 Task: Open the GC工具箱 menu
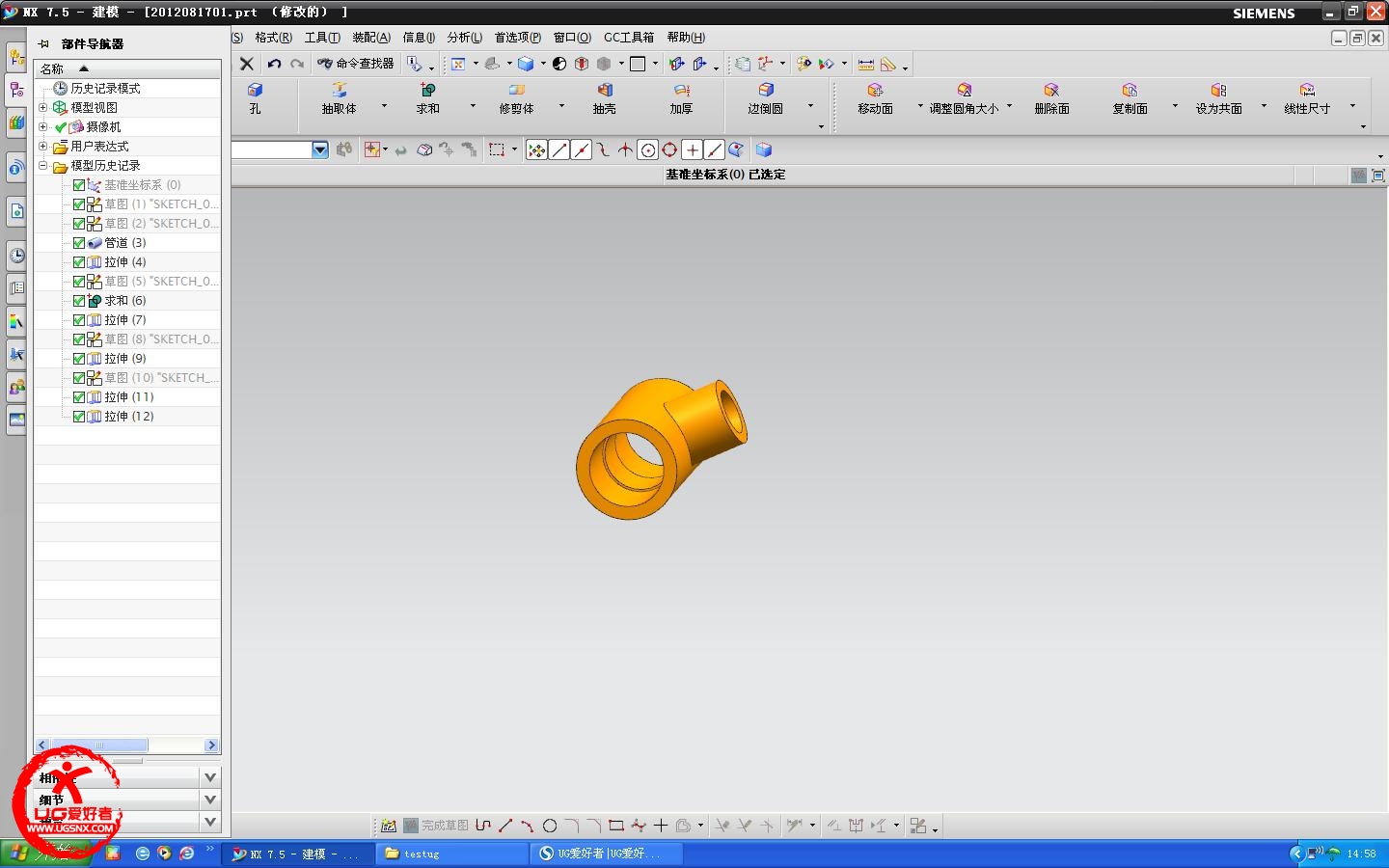(x=629, y=38)
